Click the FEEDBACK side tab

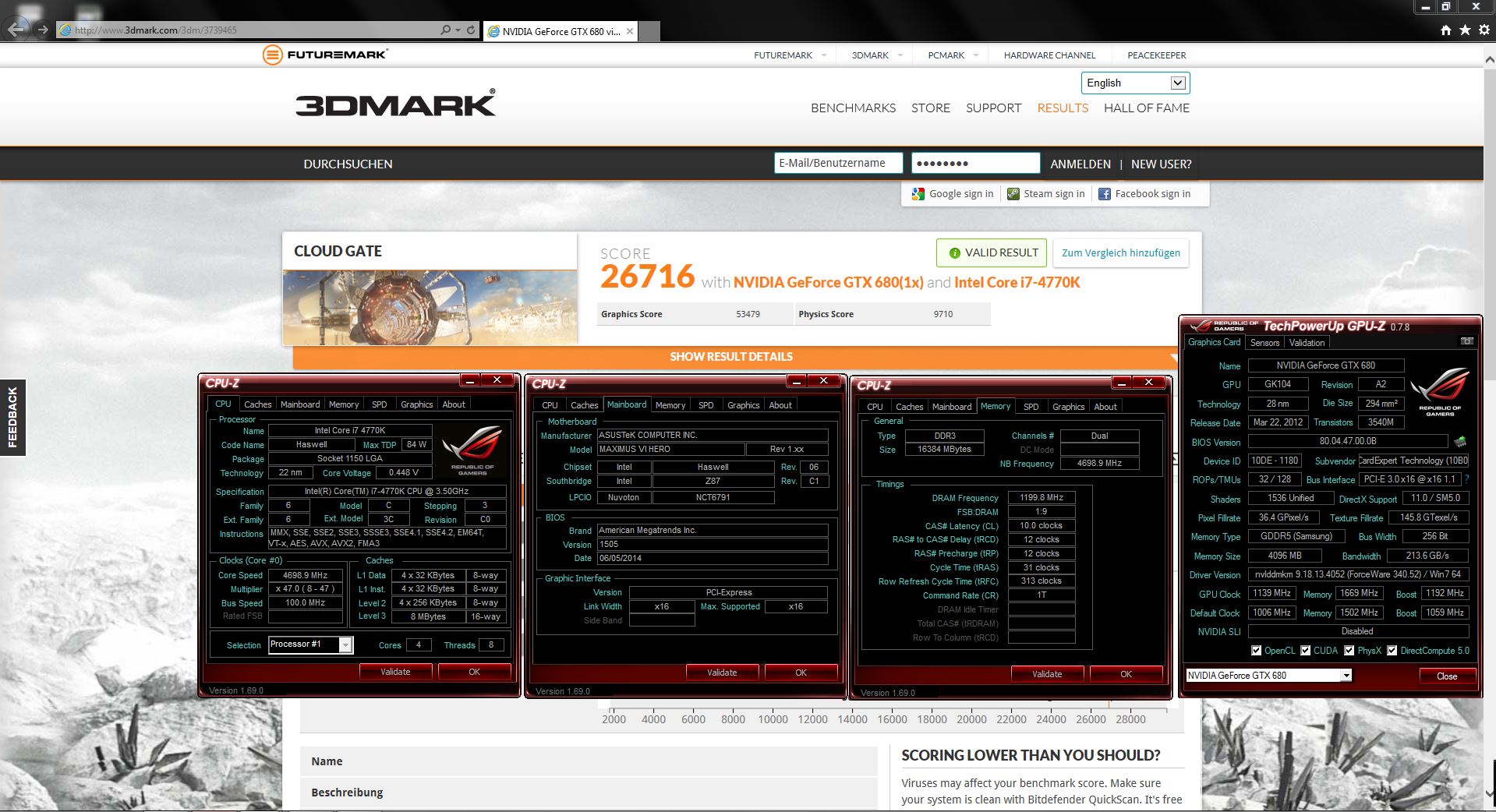[x=12, y=417]
